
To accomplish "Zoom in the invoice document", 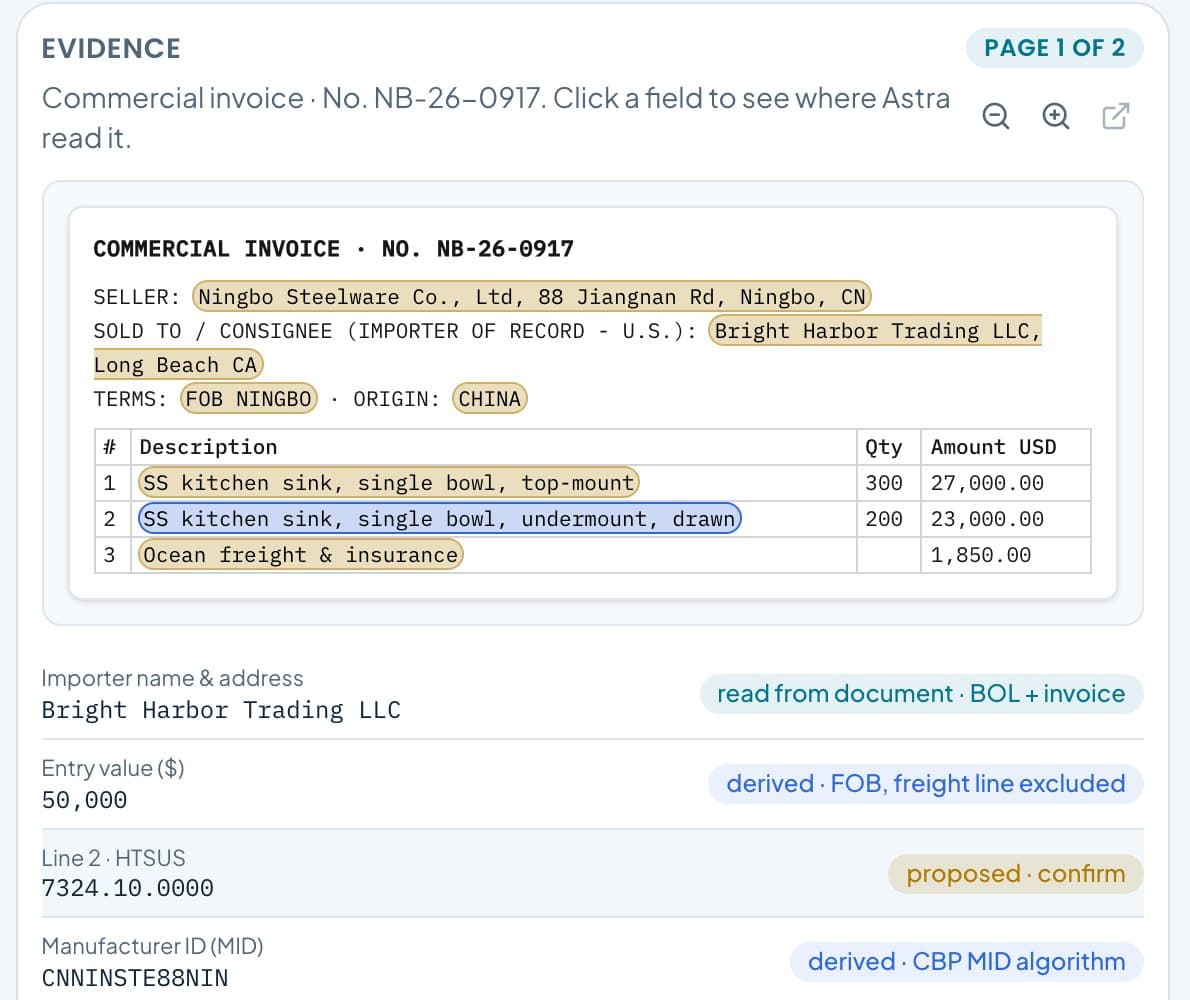I will [x=1056, y=116].
